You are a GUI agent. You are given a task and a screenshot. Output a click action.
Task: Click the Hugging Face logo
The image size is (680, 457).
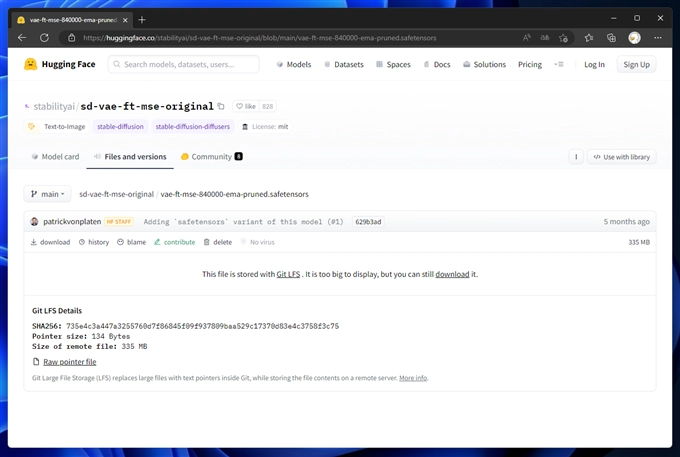click(60, 64)
